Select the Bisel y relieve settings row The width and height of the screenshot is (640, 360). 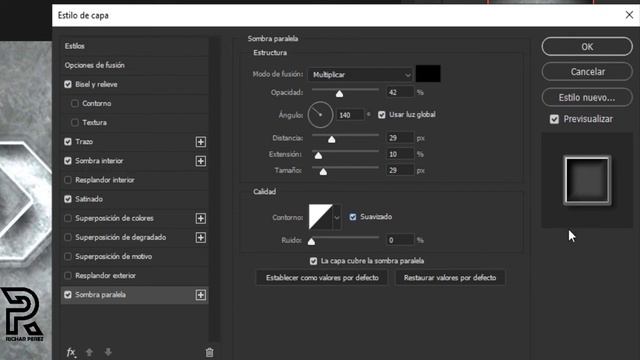click(x=134, y=84)
